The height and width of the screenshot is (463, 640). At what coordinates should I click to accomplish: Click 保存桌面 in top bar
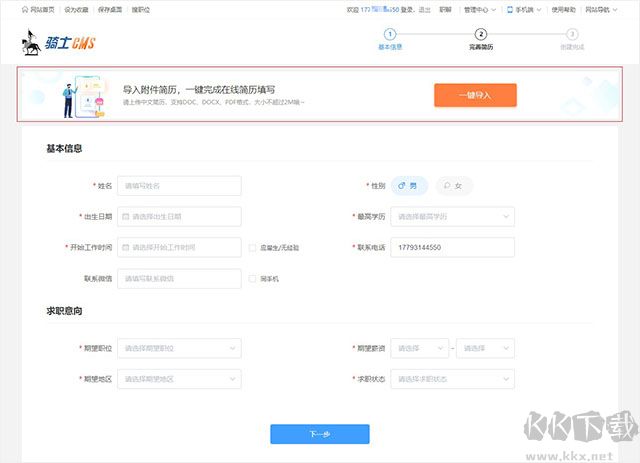(x=110, y=9)
